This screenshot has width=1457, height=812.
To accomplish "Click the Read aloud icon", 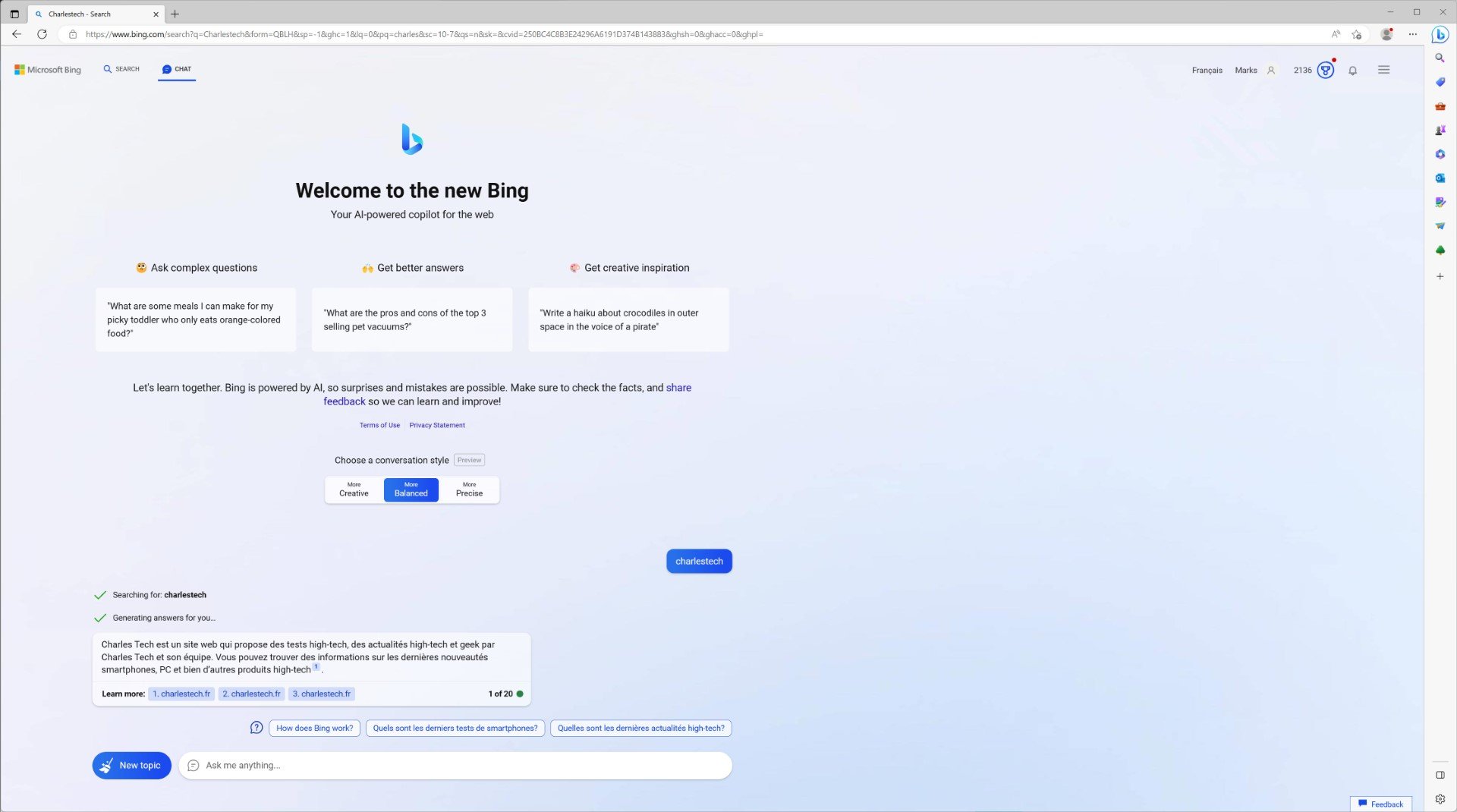I will [1336, 34].
